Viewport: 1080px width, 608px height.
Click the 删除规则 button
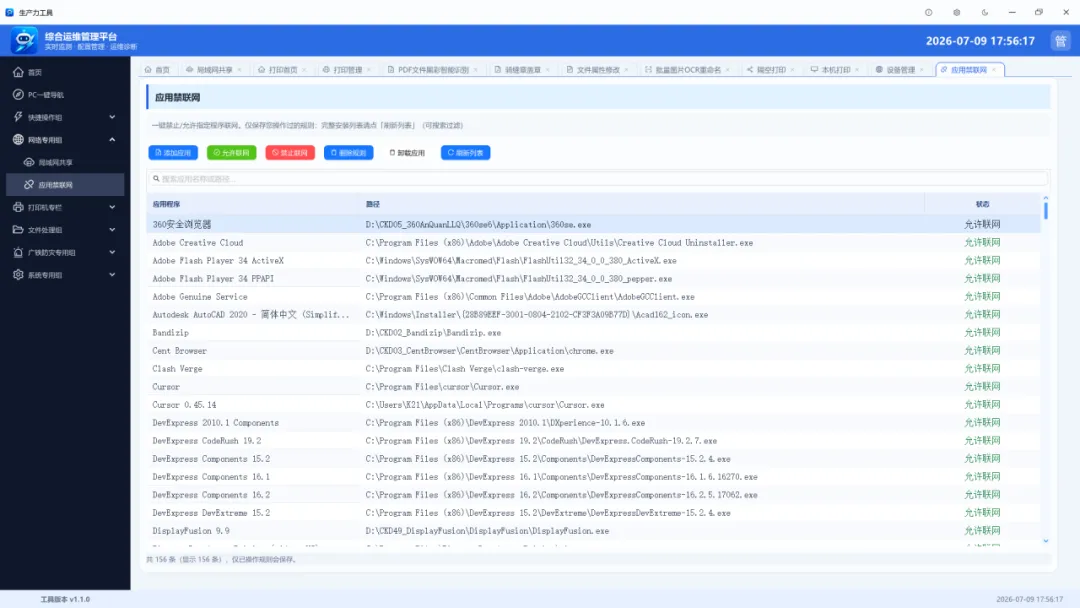pyautogui.click(x=349, y=153)
